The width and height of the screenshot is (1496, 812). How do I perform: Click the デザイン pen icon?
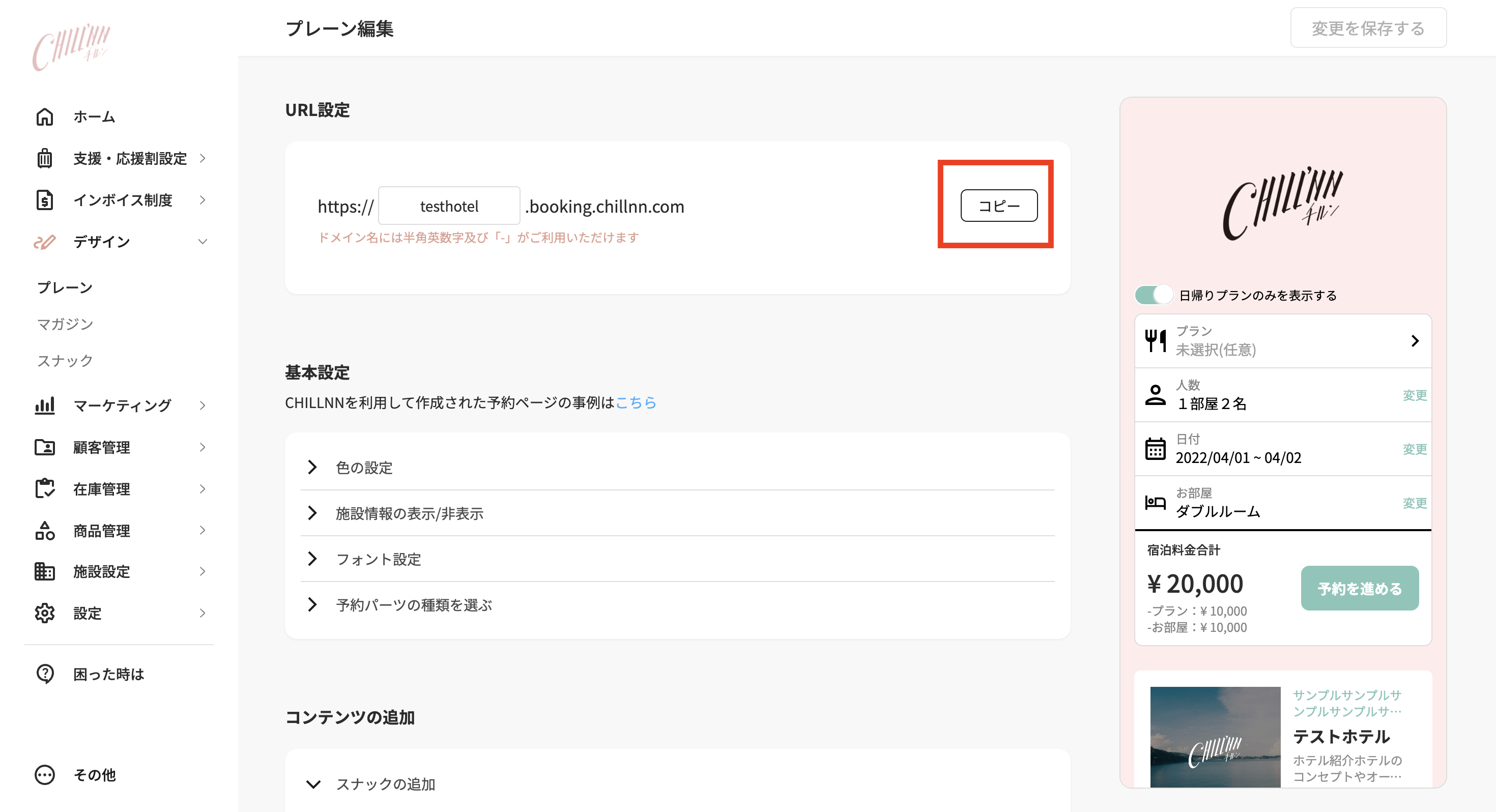tap(45, 242)
